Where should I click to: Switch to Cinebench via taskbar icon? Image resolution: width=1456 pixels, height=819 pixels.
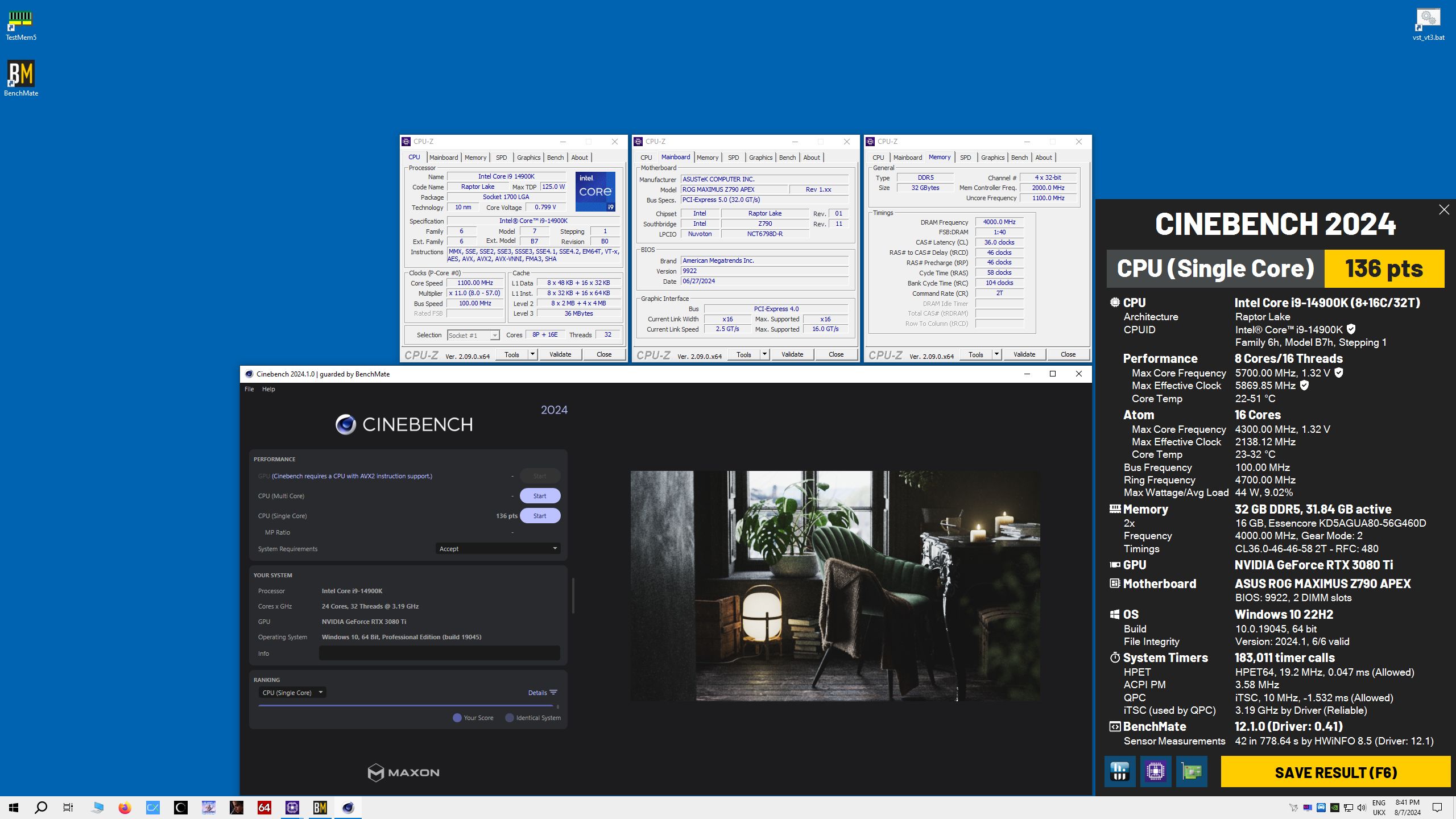pos(348,807)
